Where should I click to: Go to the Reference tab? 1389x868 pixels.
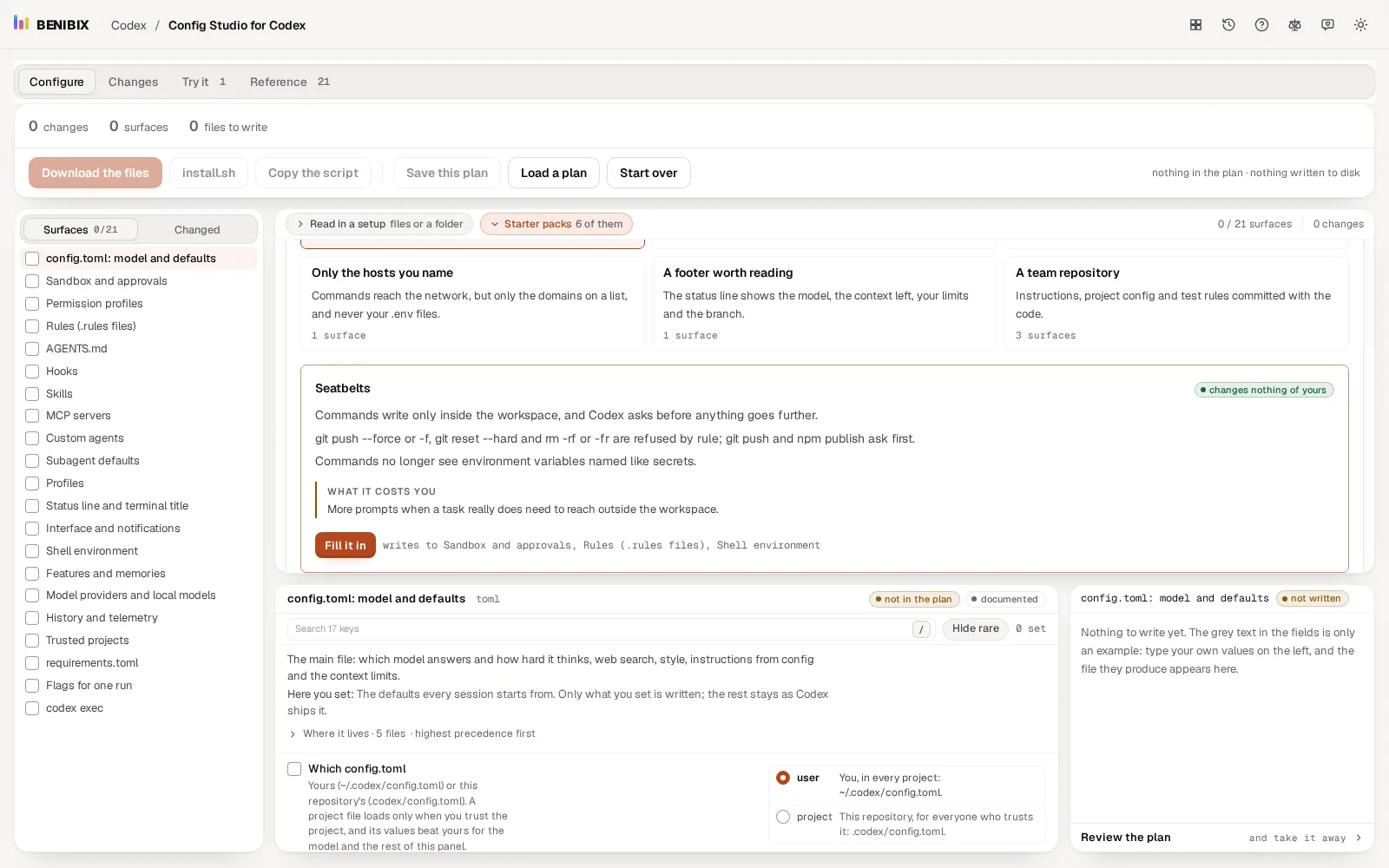[x=290, y=82]
